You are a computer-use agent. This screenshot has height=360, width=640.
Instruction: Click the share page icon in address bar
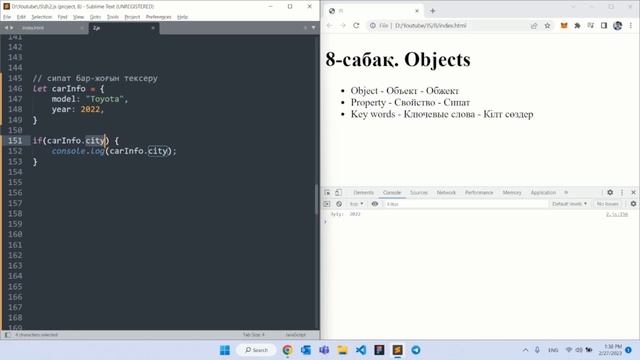click(x=534, y=26)
